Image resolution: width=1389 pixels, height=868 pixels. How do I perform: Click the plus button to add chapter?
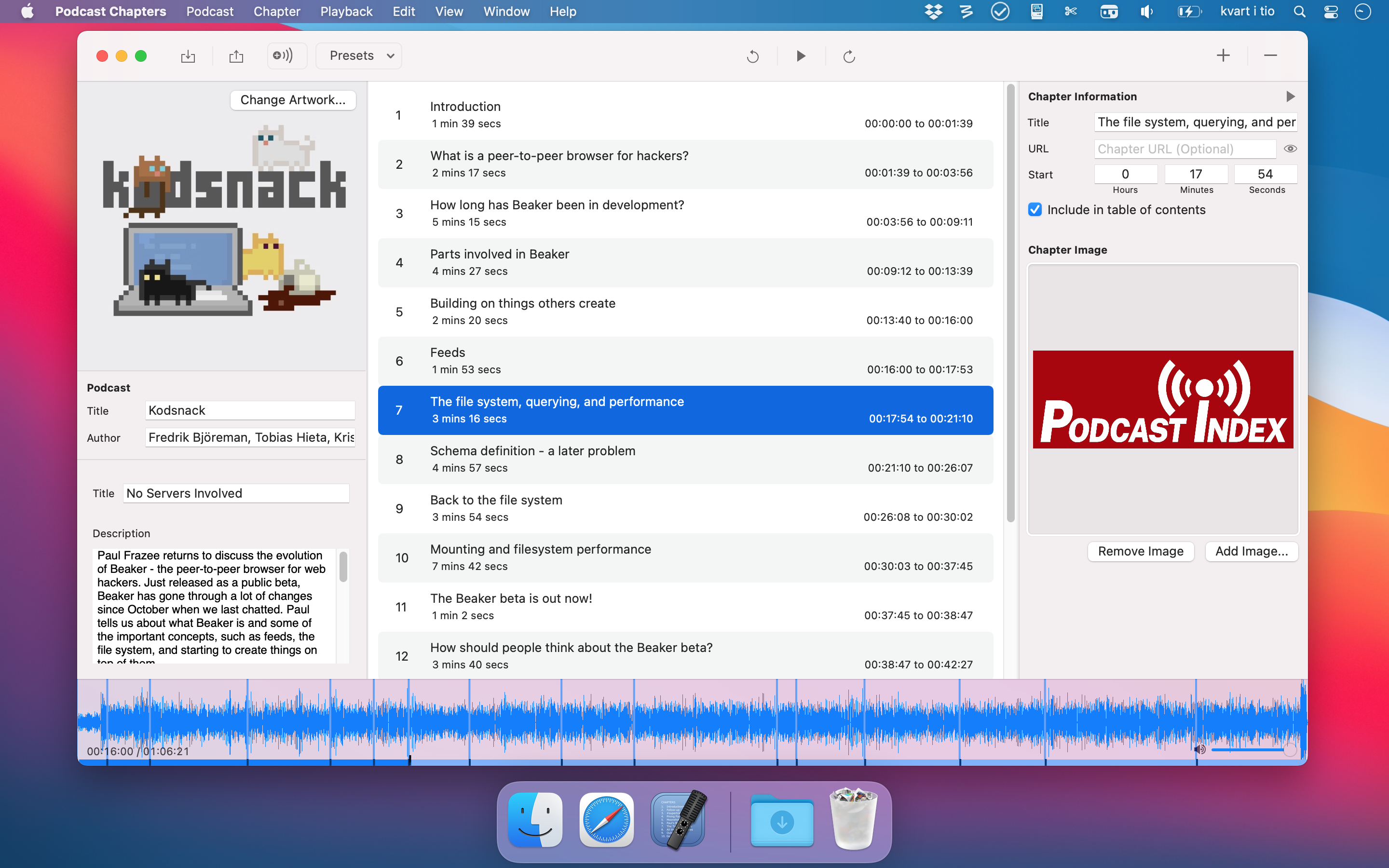click(x=1223, y=55)
